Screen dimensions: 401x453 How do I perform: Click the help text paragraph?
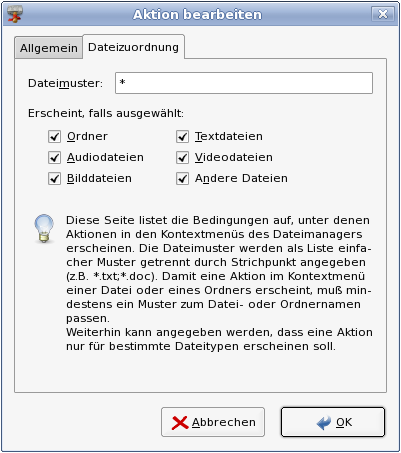pos(219,283)
